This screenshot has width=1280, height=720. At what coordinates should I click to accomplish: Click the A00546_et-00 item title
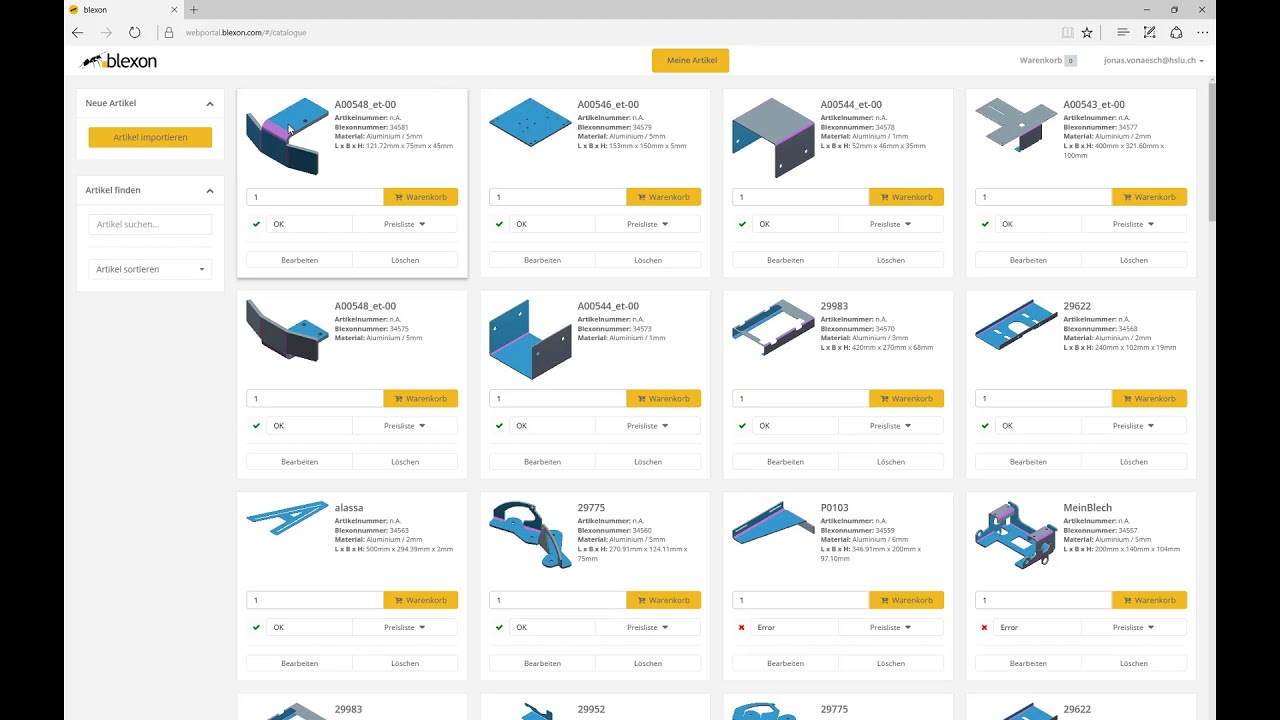coord(608,104)
